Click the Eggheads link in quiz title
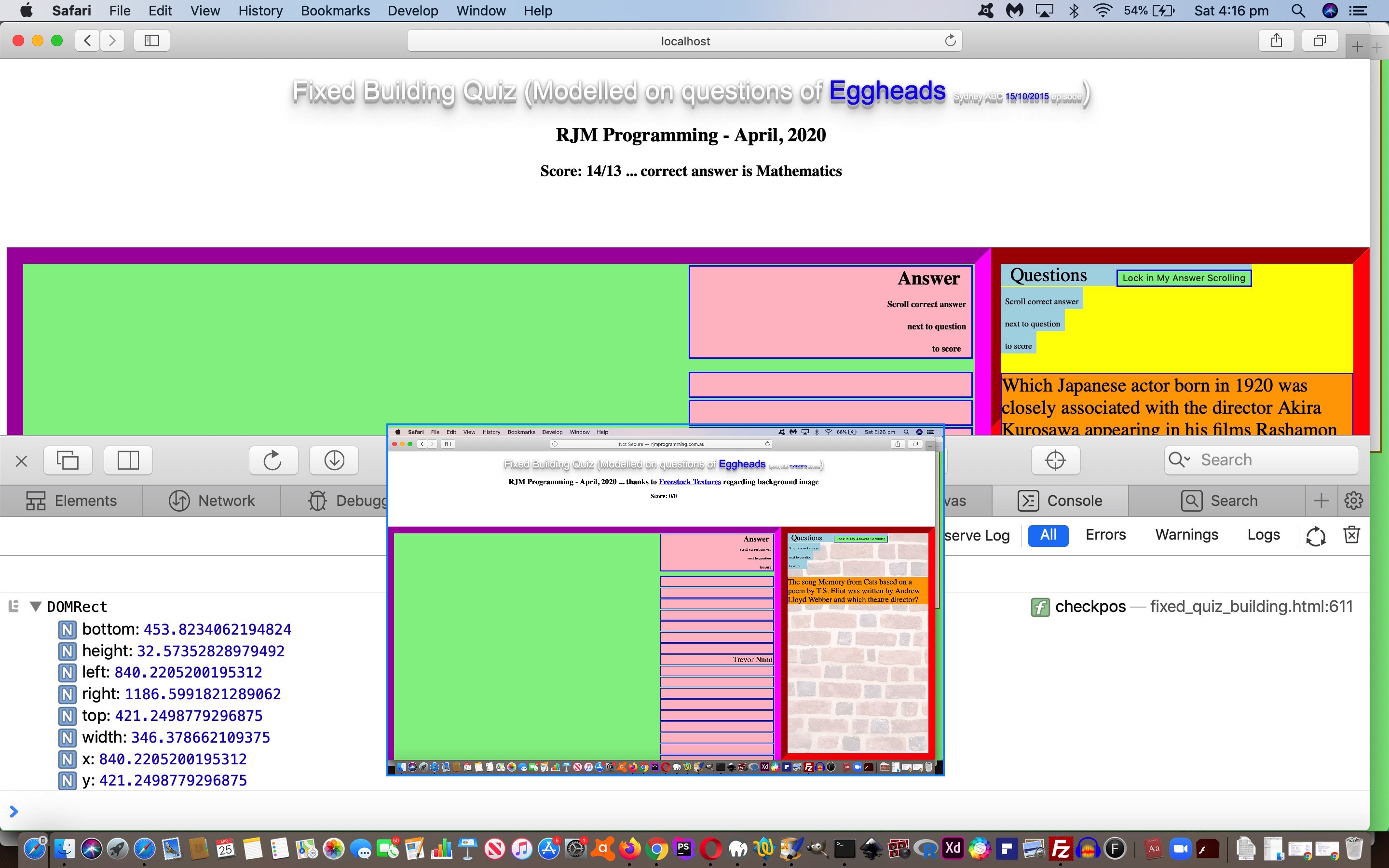Viewport: 1389px width, 868px height. click(x=885, y=92)
